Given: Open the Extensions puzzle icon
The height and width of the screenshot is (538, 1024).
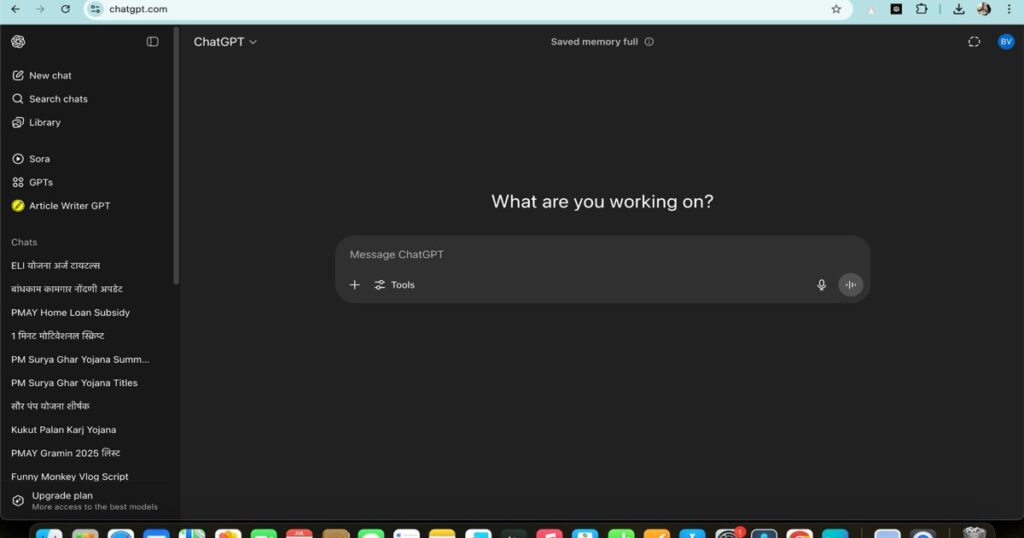Looking at the screenshot, I should pos(921,9).
